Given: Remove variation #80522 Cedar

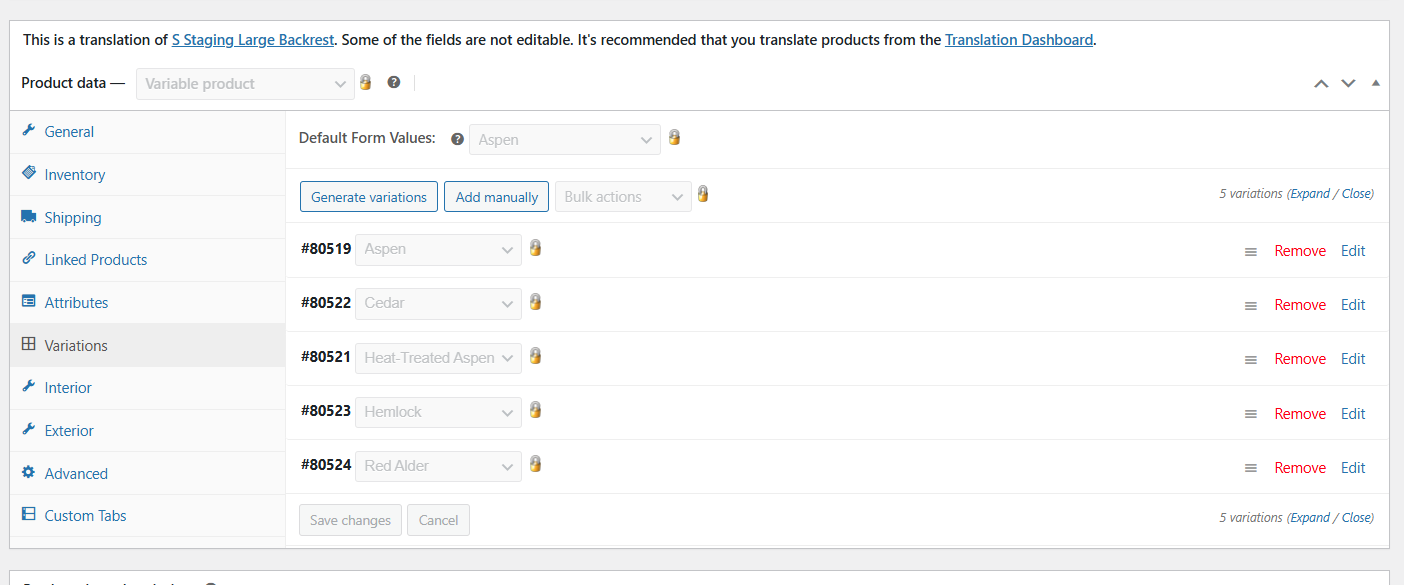Looking at the screenshot, I should (1300, 305).
